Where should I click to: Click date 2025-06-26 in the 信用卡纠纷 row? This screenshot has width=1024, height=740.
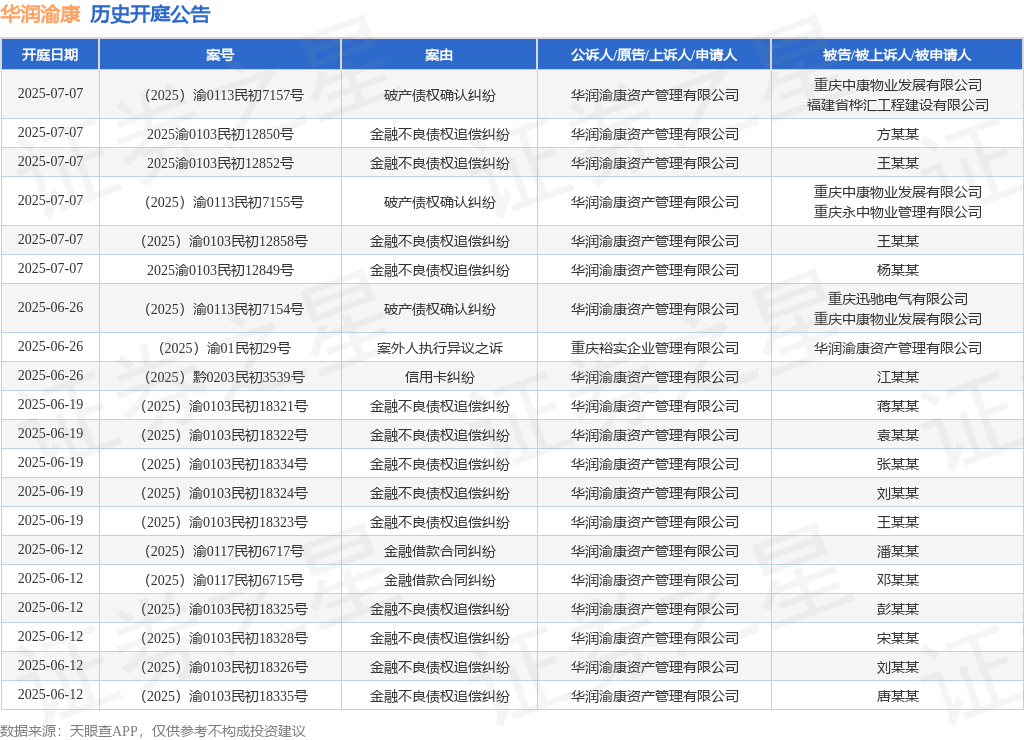click(x=50, y=376)
